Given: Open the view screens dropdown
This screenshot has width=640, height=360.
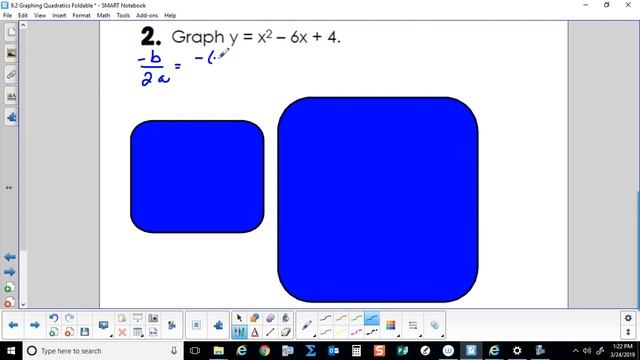Looking at the screenshot, I should point(104,325).
